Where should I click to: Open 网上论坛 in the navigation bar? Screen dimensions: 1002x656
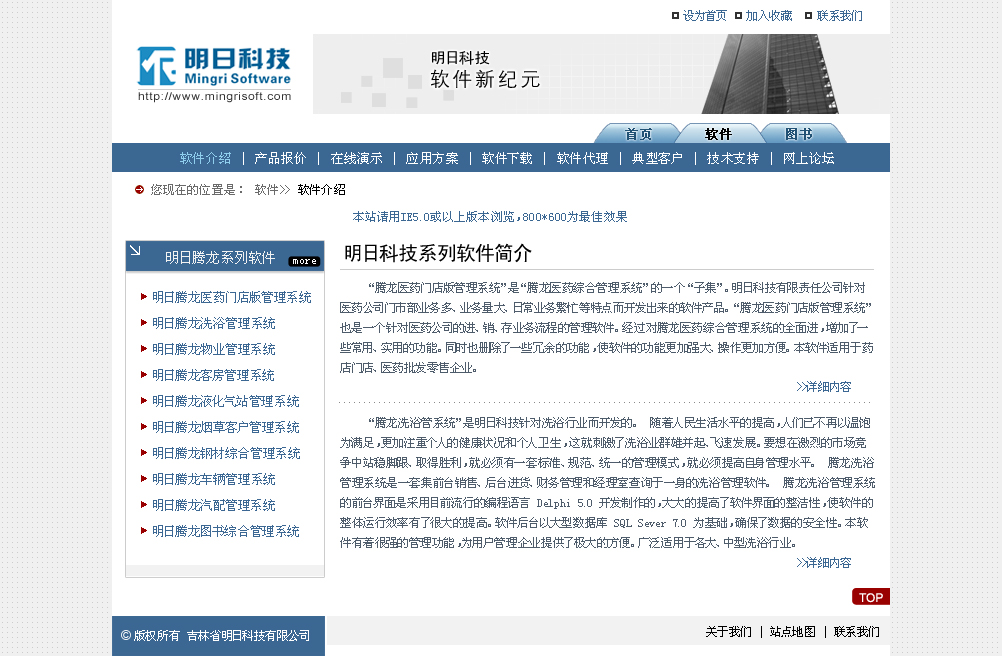(808, 158)
